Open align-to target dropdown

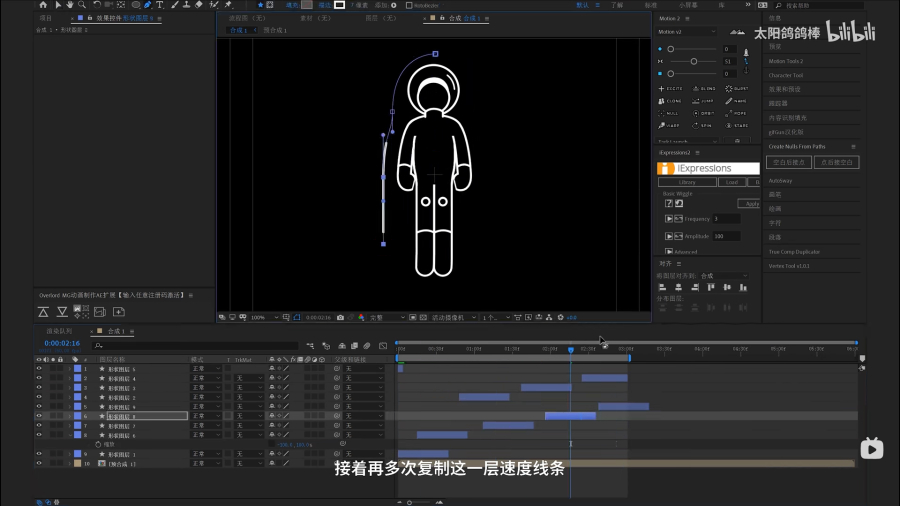(724, 276)
